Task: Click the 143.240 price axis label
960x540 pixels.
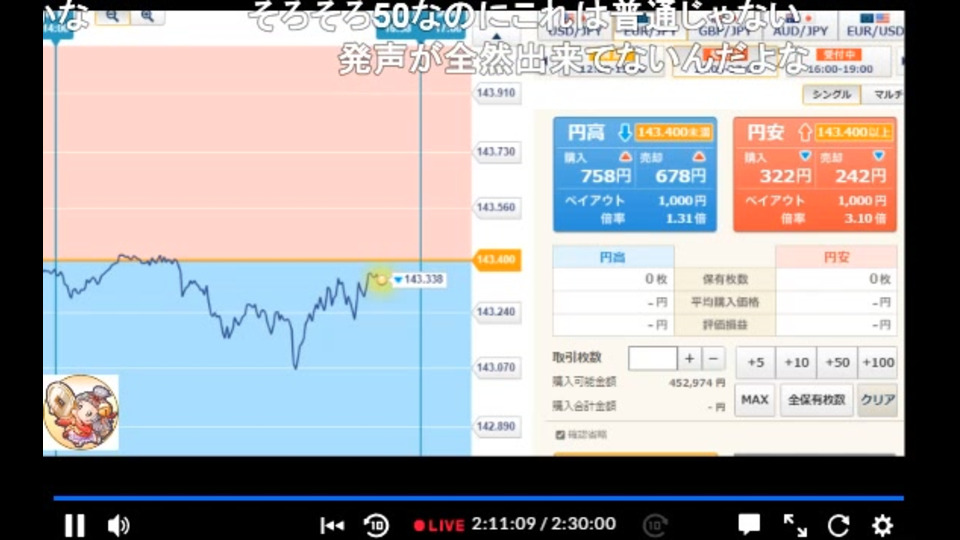Action: coord(497,312)
